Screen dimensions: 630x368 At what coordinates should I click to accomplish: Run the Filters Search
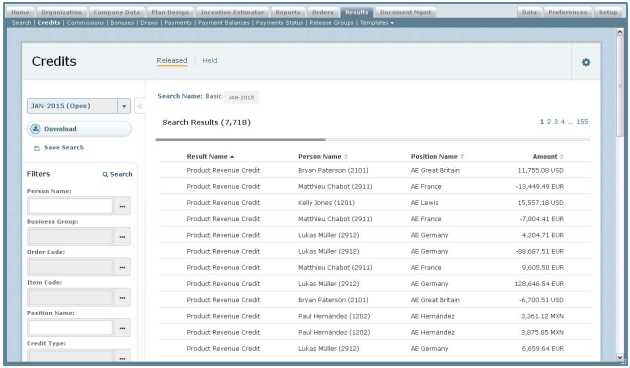[x=117, y=174]
